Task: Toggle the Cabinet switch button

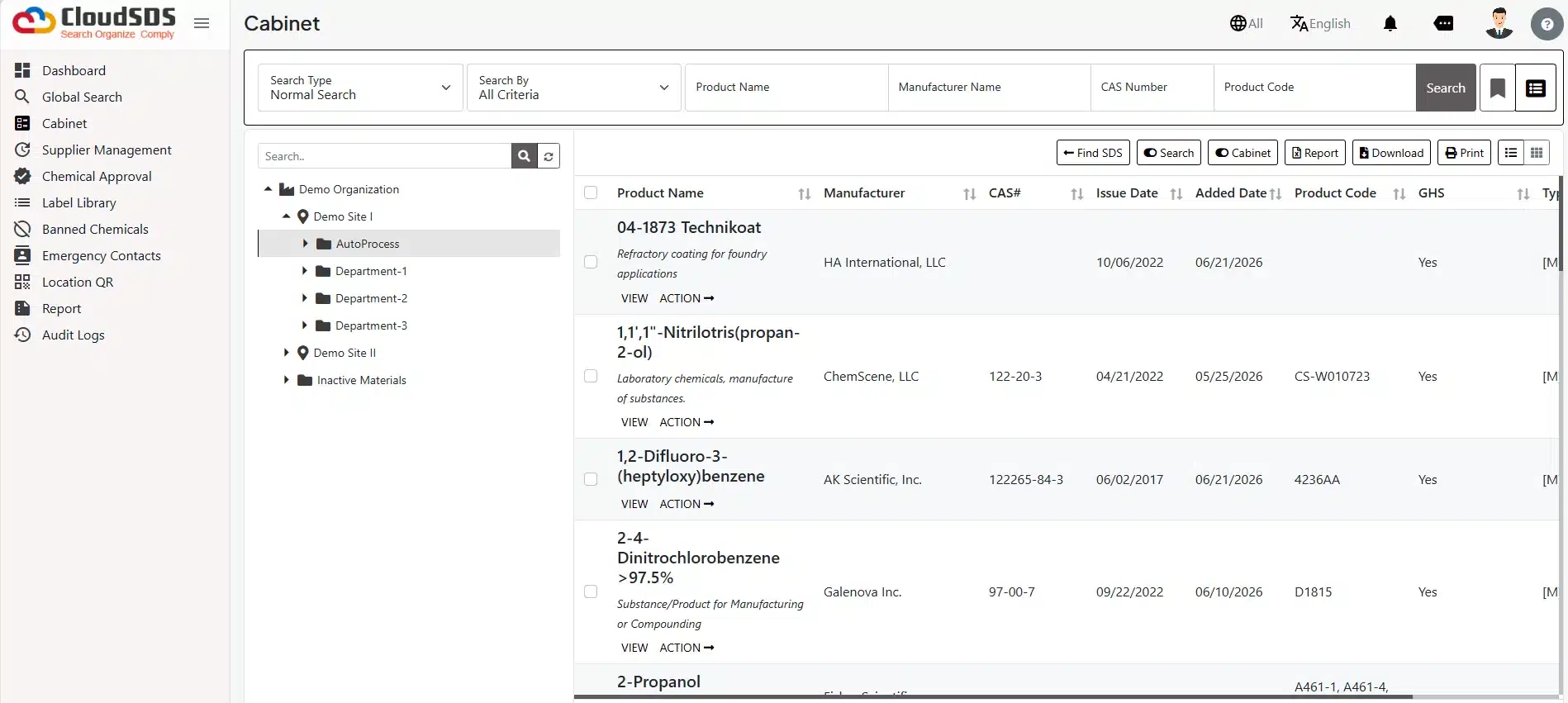Action: [1243, 153]
